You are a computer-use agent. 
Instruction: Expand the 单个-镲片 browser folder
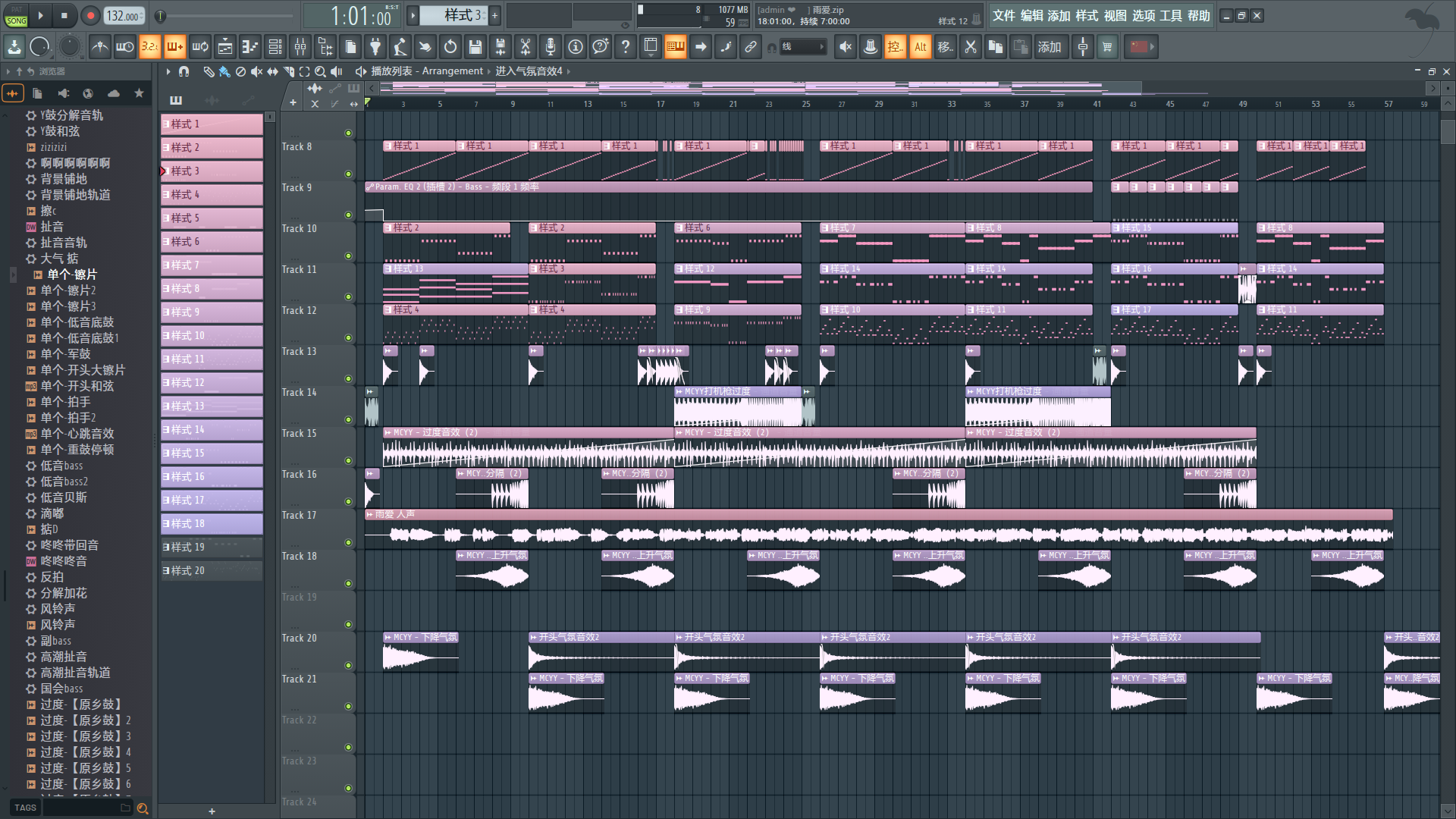point(72,275)
